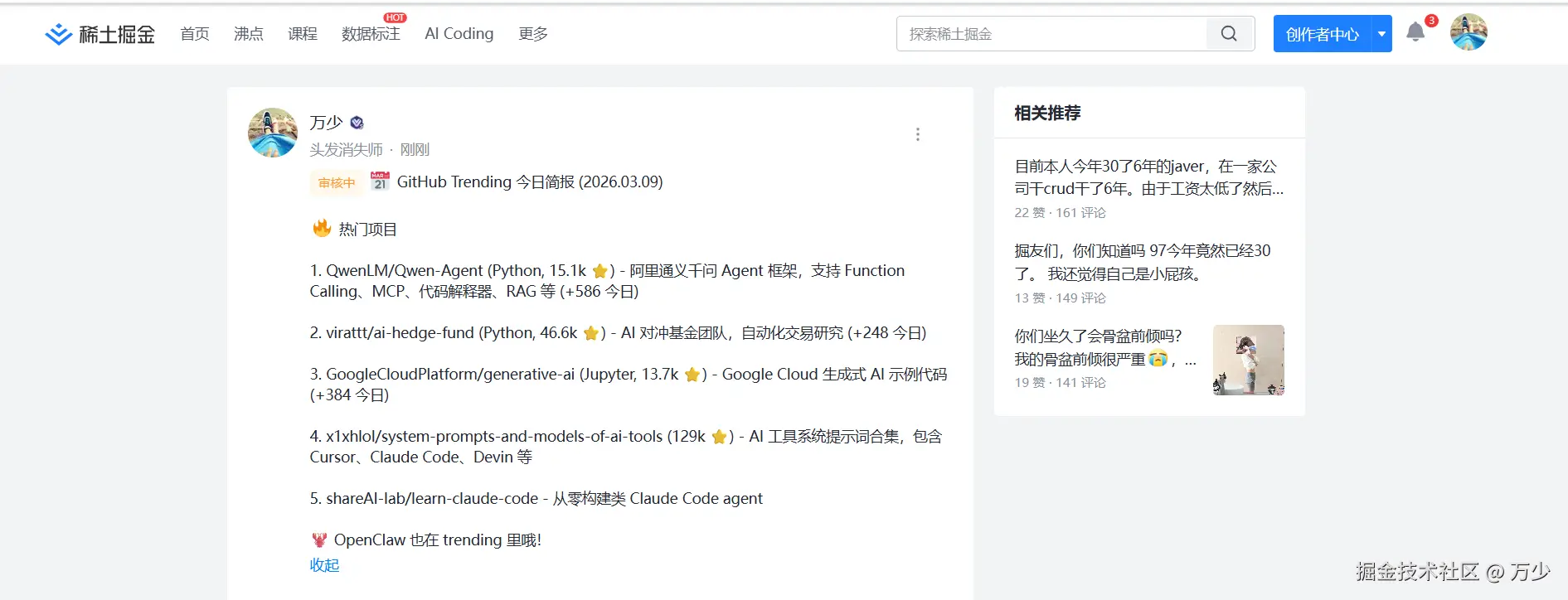Screen dimensions: 1568x600
Task: Click the 头发消失师 job title text
Action: tap(347, 150)
